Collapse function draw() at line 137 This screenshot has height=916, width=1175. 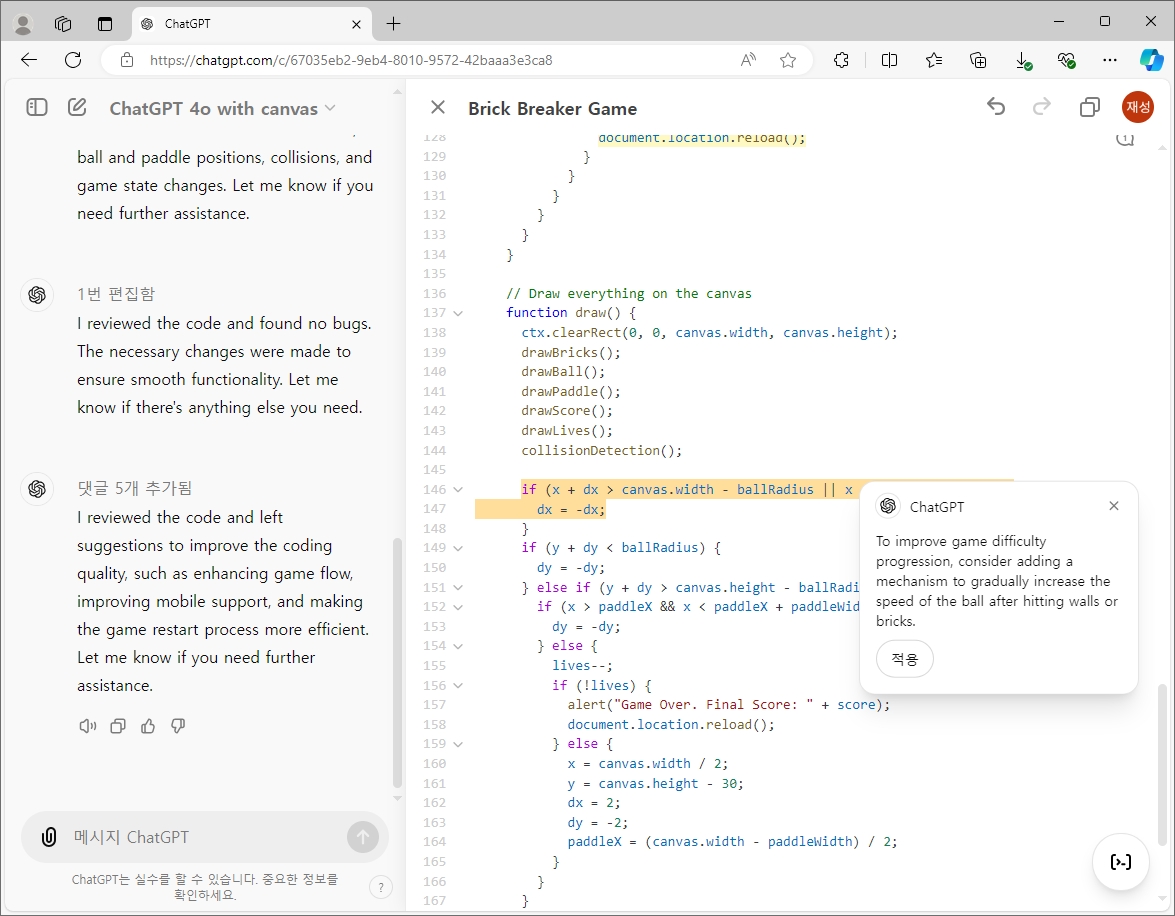(458, 313)
